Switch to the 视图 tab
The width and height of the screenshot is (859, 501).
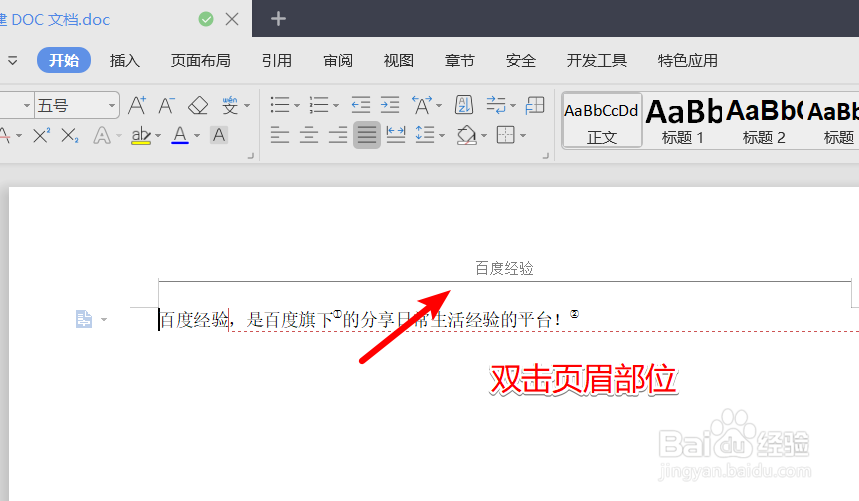[399, 60]
